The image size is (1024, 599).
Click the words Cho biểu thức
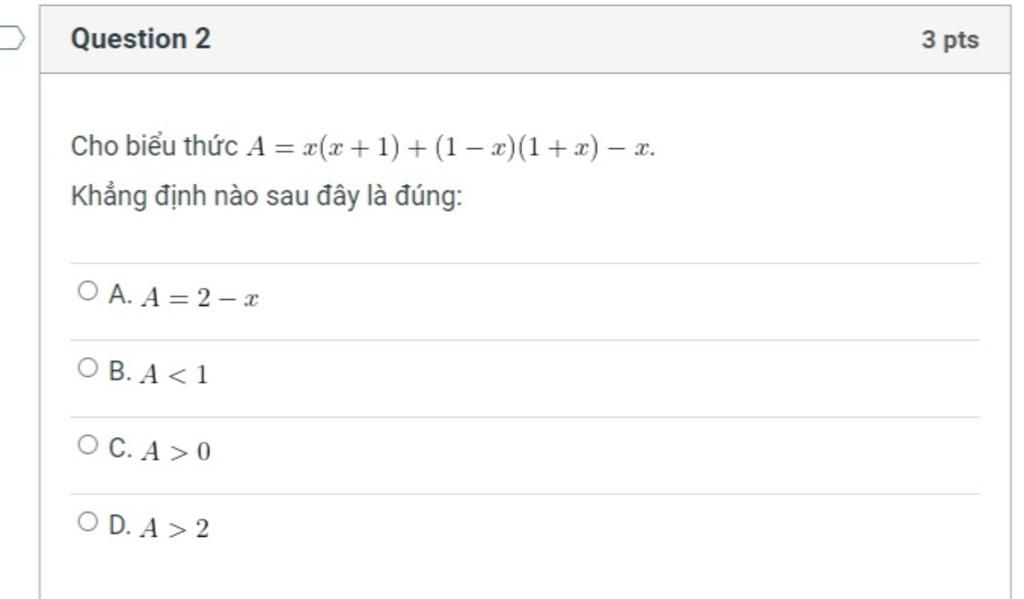154,146
